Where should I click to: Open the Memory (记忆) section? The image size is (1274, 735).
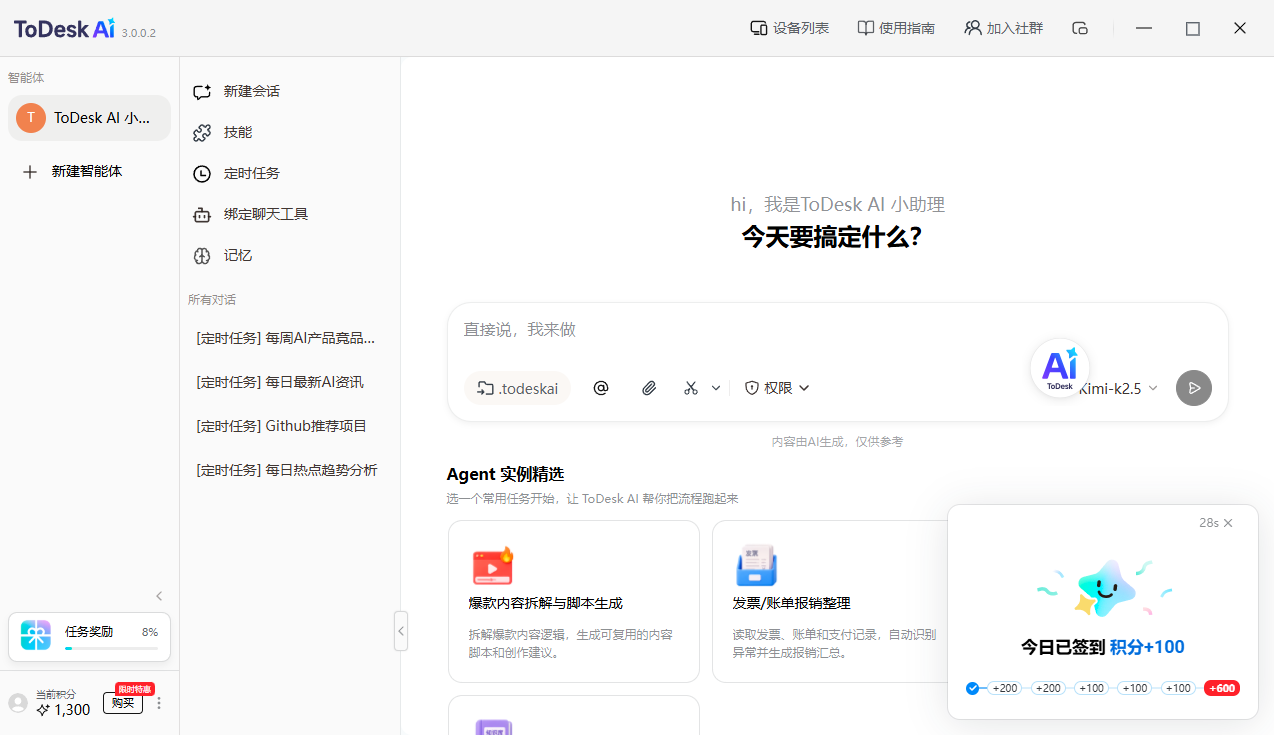coord(290,255)
